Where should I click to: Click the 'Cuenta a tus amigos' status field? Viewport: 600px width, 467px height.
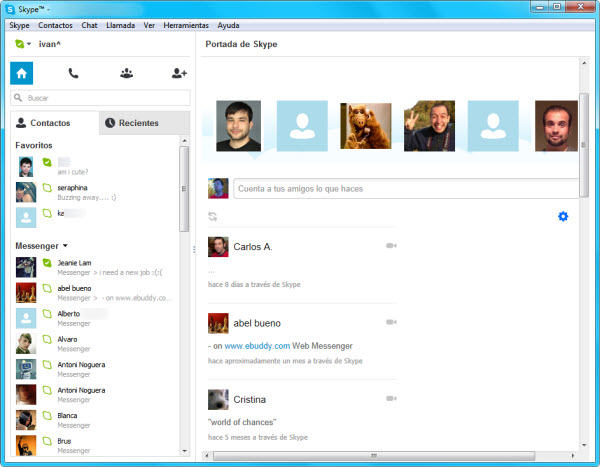pos(406,188)
